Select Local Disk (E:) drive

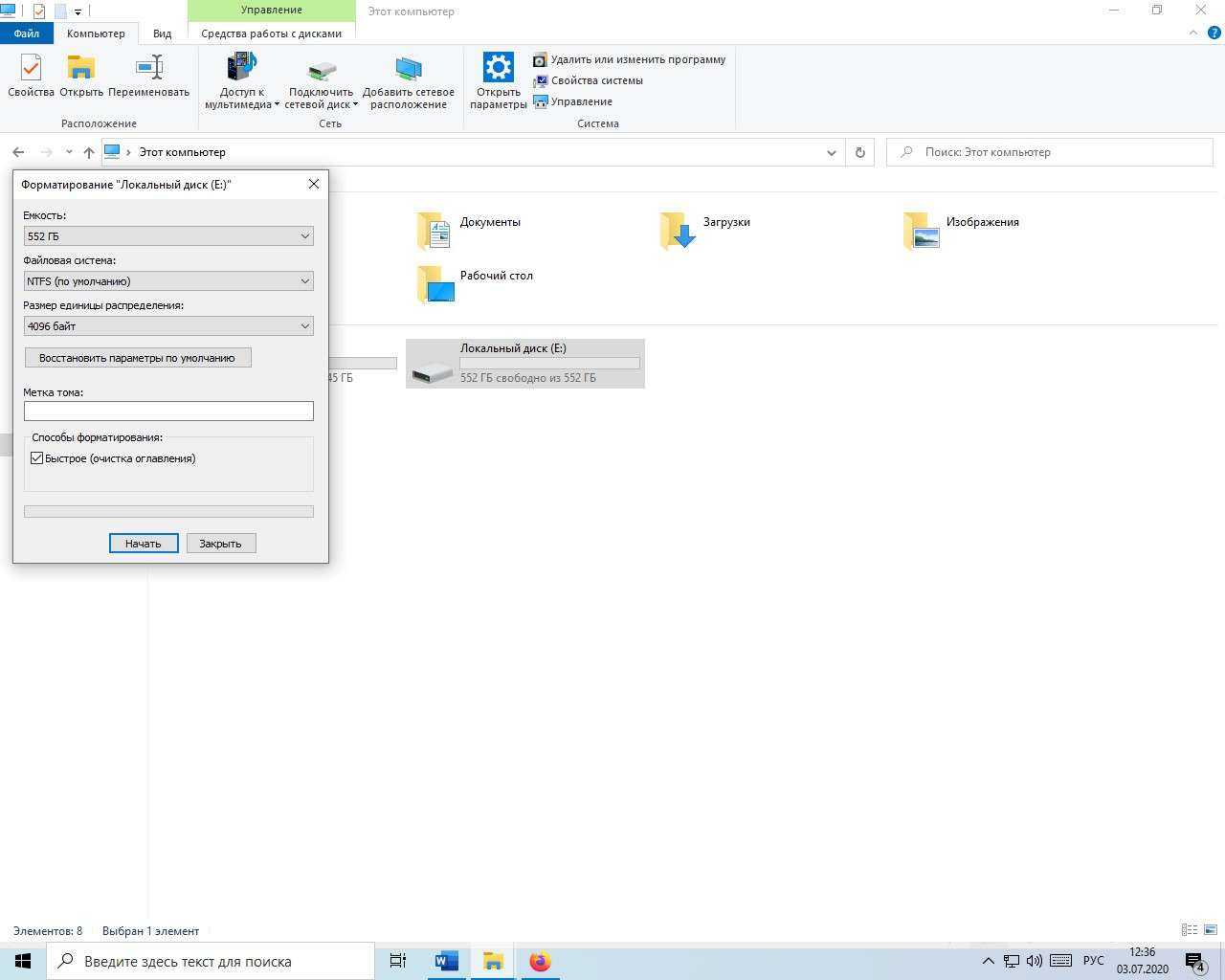[x=525, y=363]
